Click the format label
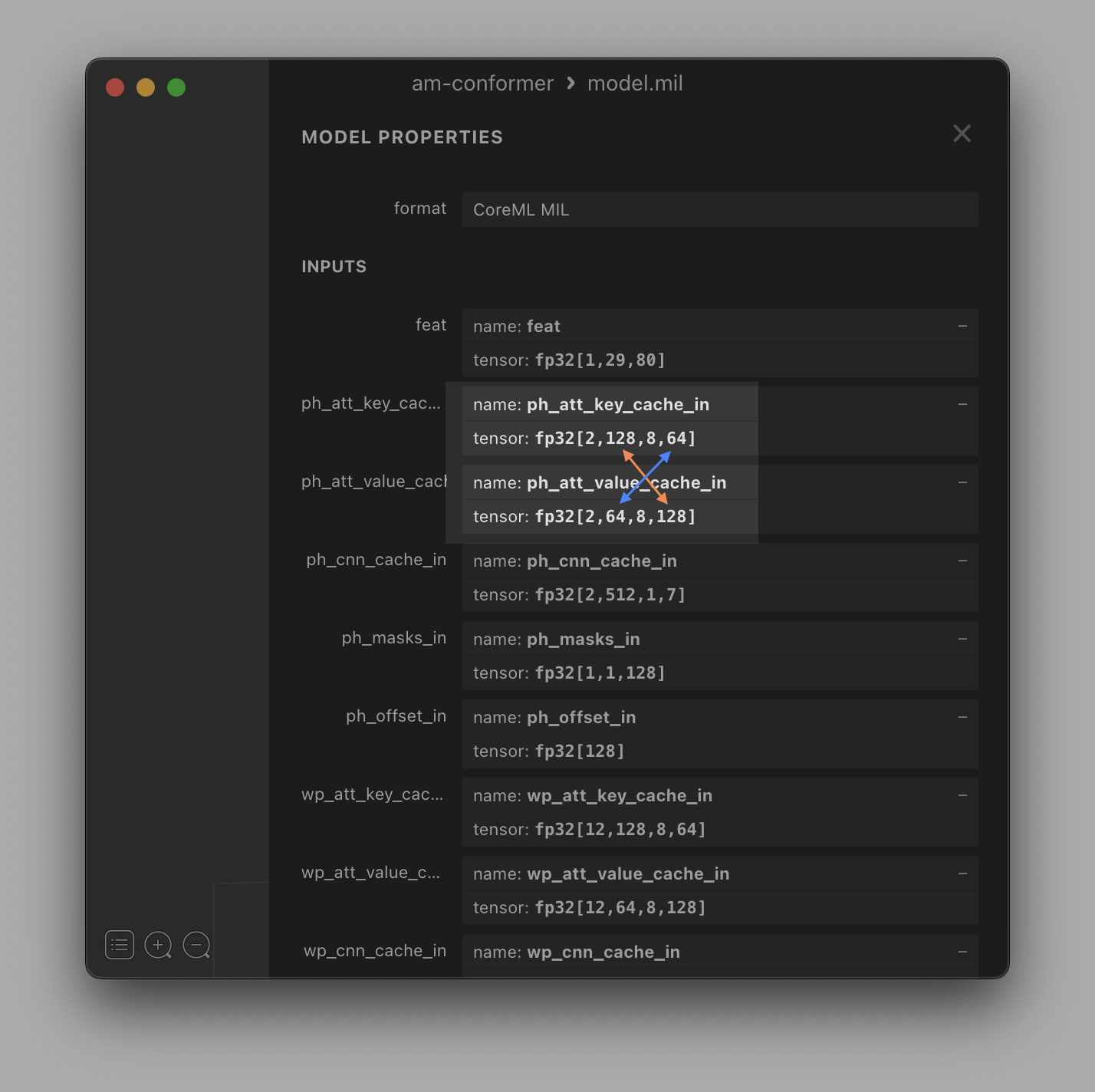Image resolution: width=1095 pixels, height=1092 pixels. pyautogui.click(x=420, y=209)
